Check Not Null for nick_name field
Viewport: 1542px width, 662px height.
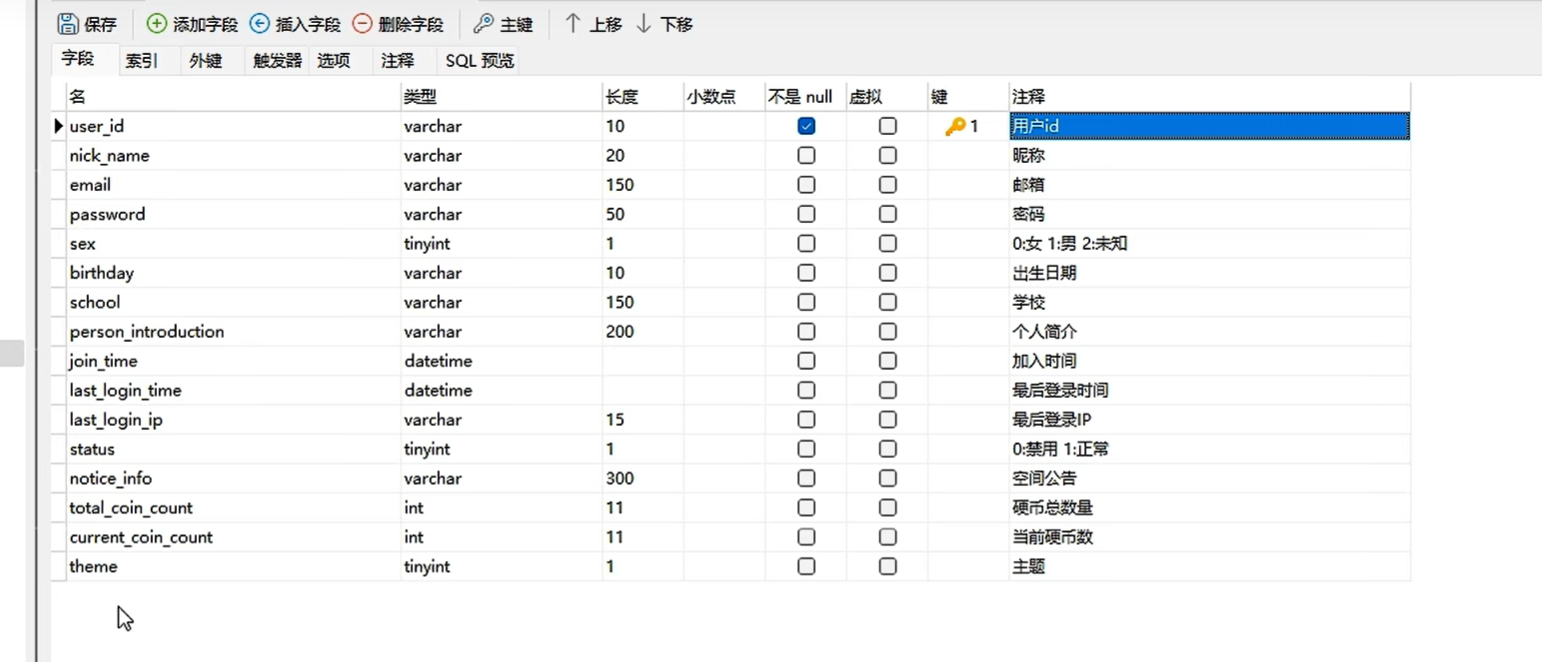click(806, 156)
